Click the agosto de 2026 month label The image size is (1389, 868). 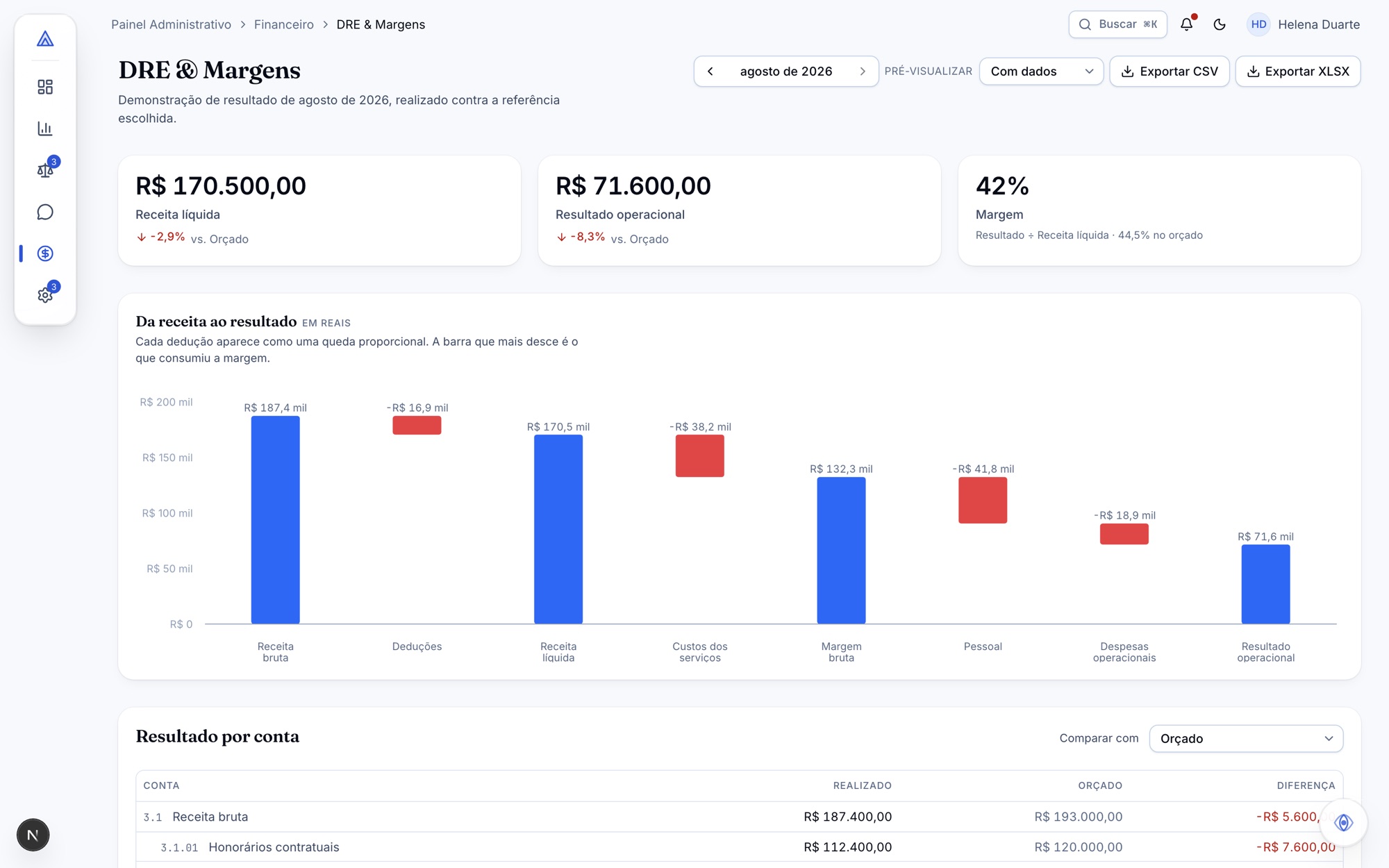point(786,72)
